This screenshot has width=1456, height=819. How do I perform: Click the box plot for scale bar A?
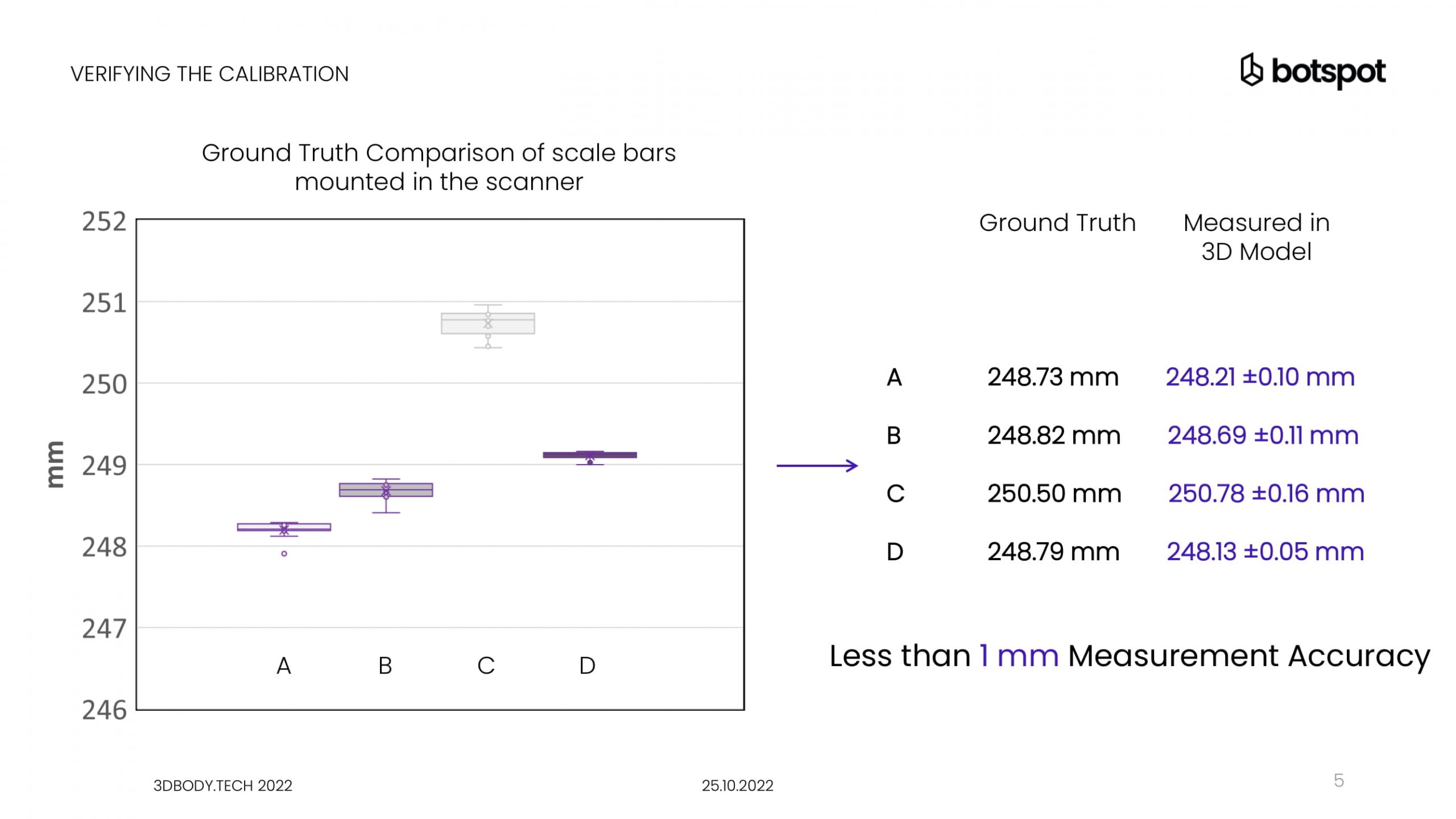(x=284, y=527)
